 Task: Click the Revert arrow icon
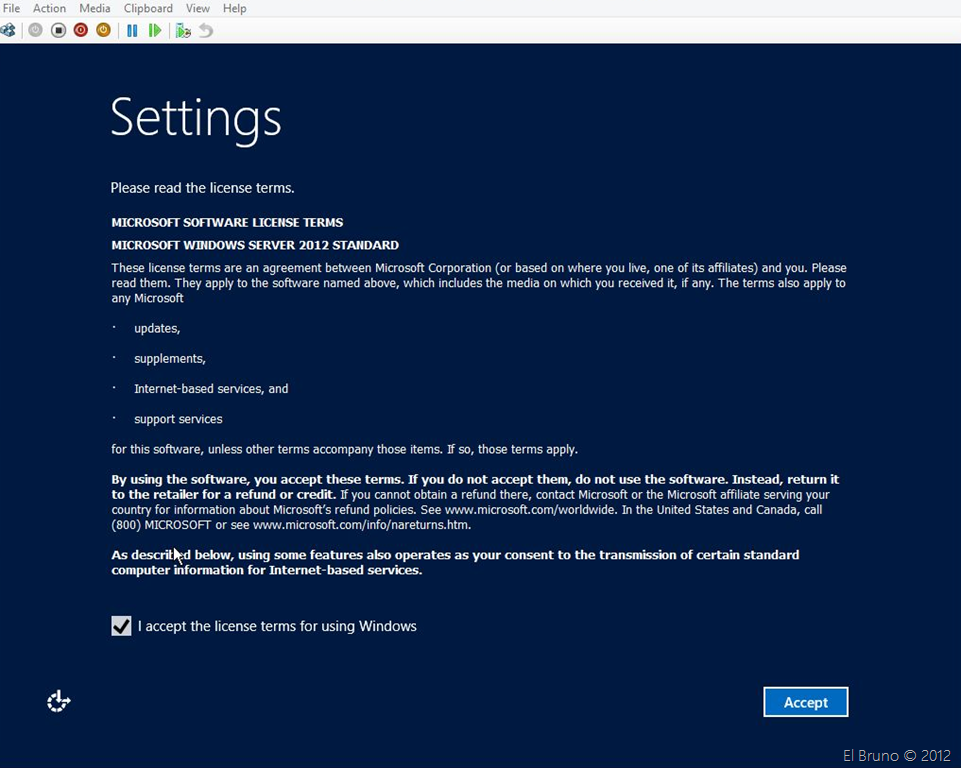pyautogui.click(x=206, y=30)
